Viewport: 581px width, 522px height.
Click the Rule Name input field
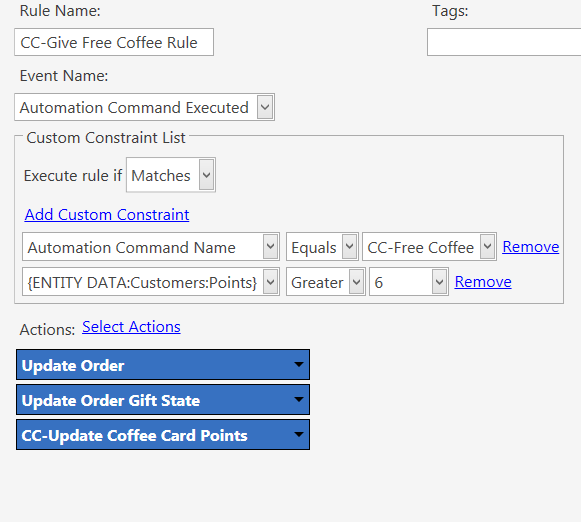point(114,42)
